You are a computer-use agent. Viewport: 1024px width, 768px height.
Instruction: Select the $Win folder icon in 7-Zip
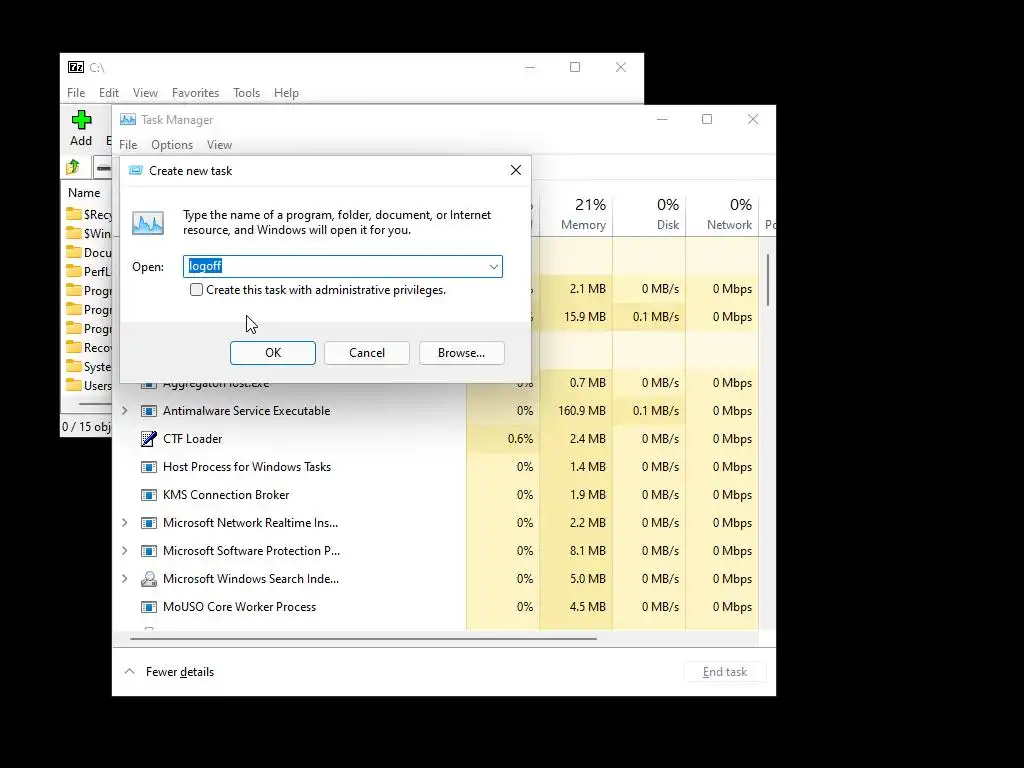74,233
